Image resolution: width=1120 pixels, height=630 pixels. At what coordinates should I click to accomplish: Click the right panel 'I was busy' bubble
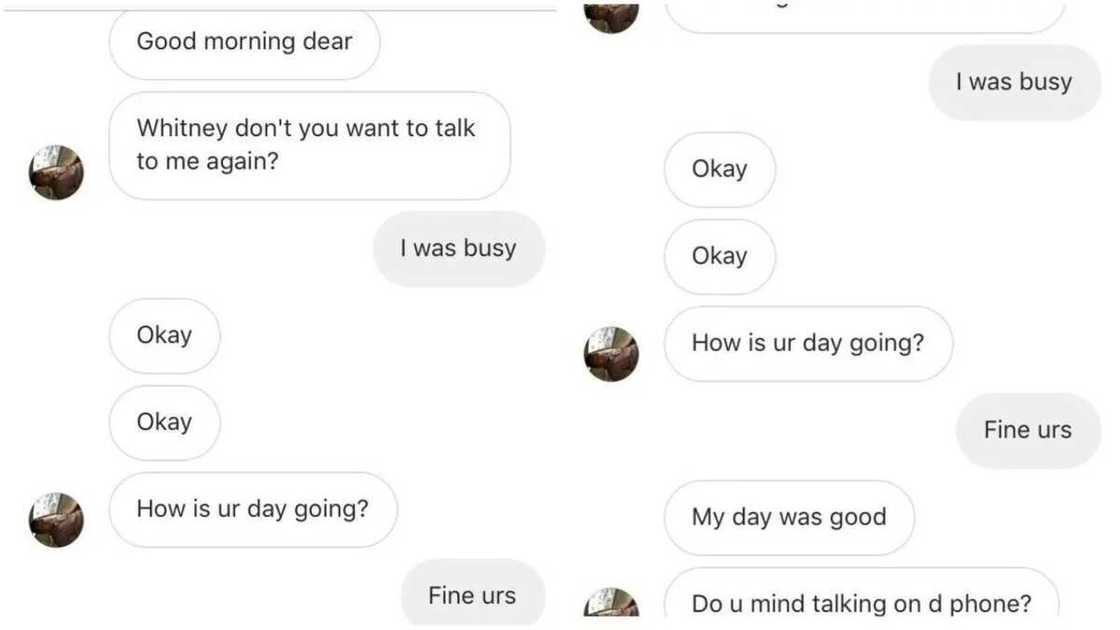tap(1015, 82)
